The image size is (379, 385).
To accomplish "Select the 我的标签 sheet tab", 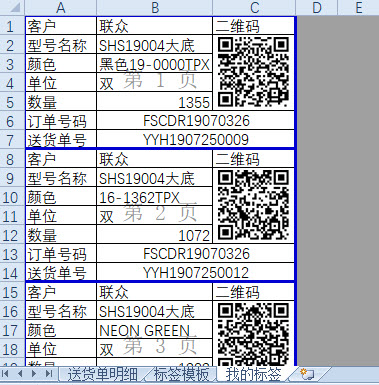I will pos(253,374).
